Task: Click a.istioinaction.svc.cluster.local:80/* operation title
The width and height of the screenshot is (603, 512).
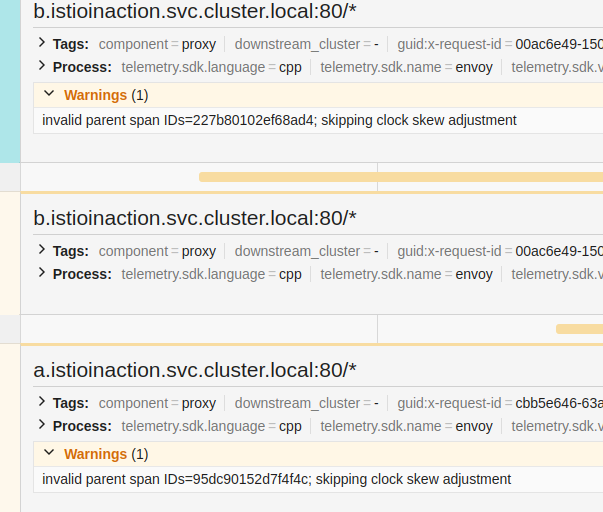Action: tap(195, 370)
